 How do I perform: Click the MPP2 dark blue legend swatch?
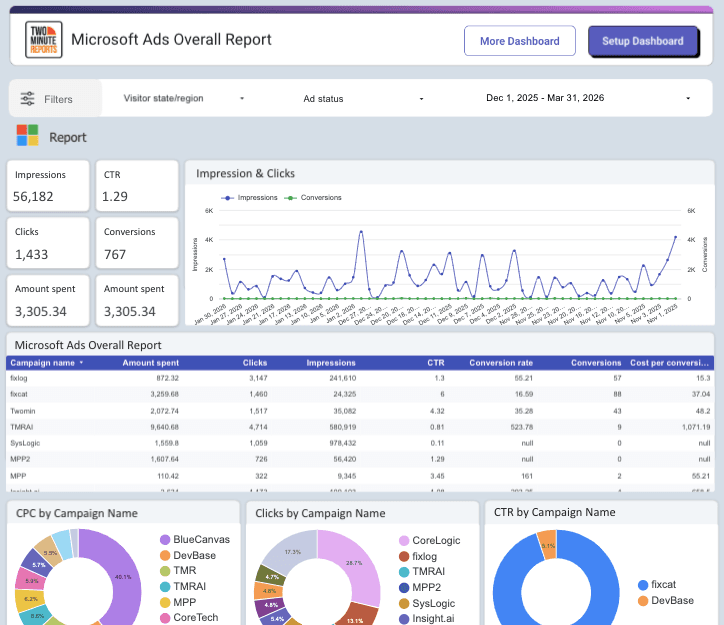pyautogui.click(x=404, y=588)
